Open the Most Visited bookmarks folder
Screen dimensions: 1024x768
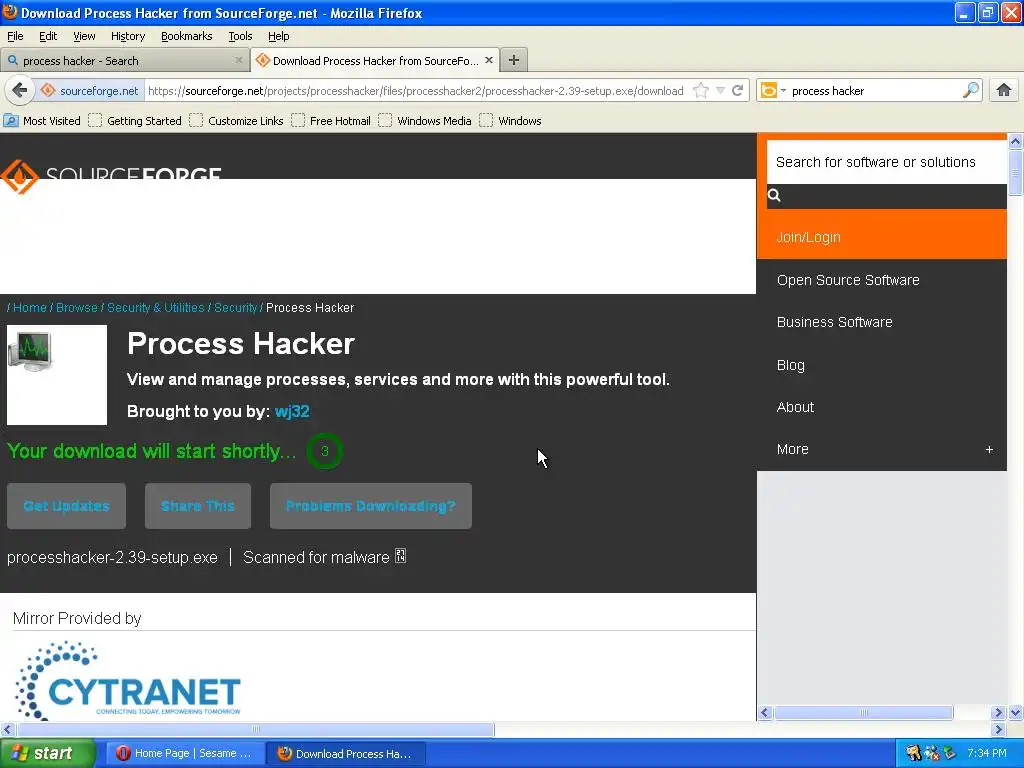pyautogui.click(x=42, y=121)
